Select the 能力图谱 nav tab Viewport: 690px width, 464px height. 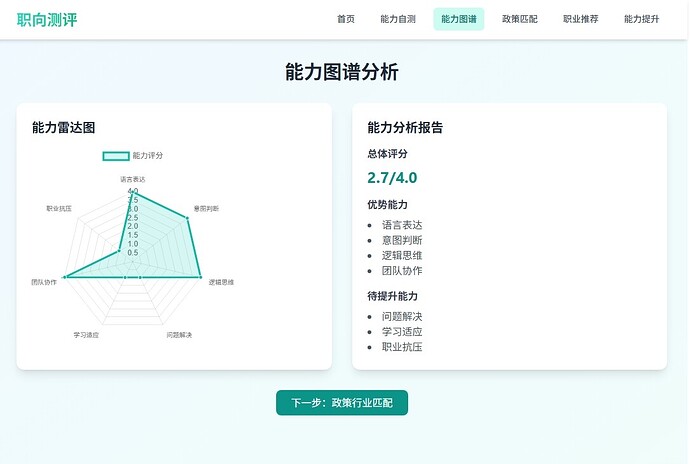point(459,19)
